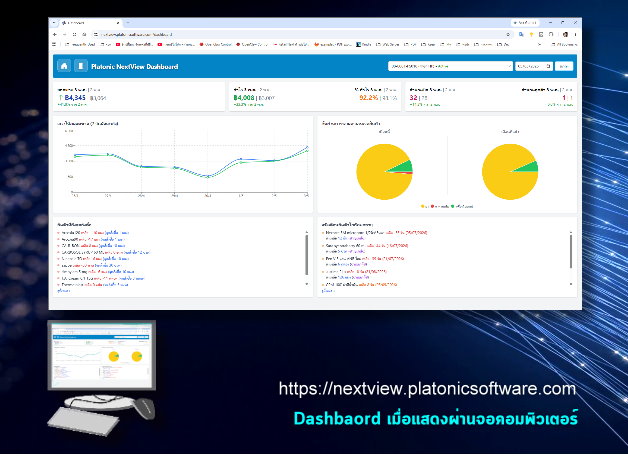
Task: Open the tab search chevron at top left
Action: [54, 23]
